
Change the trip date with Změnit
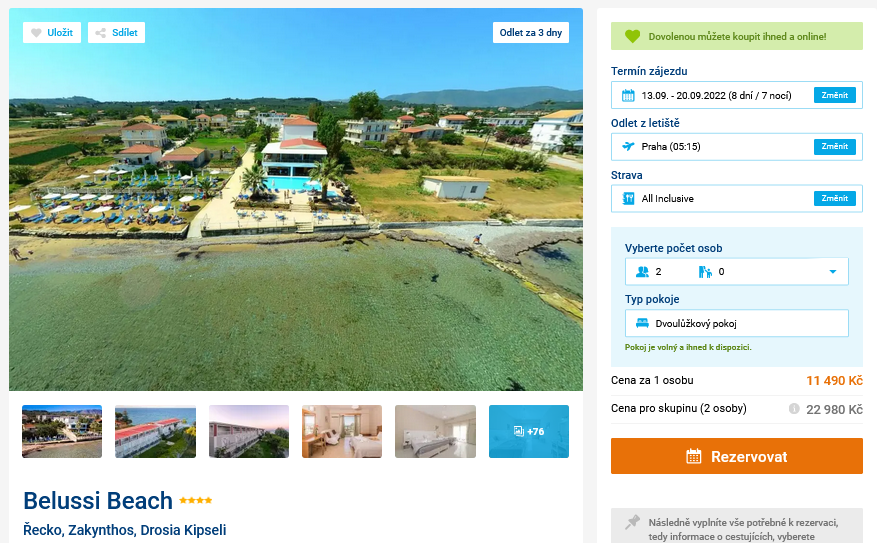(x=834, y=95)
